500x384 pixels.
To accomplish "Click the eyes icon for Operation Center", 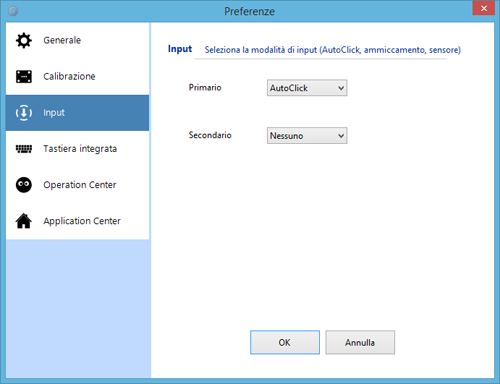I will 24,185.
